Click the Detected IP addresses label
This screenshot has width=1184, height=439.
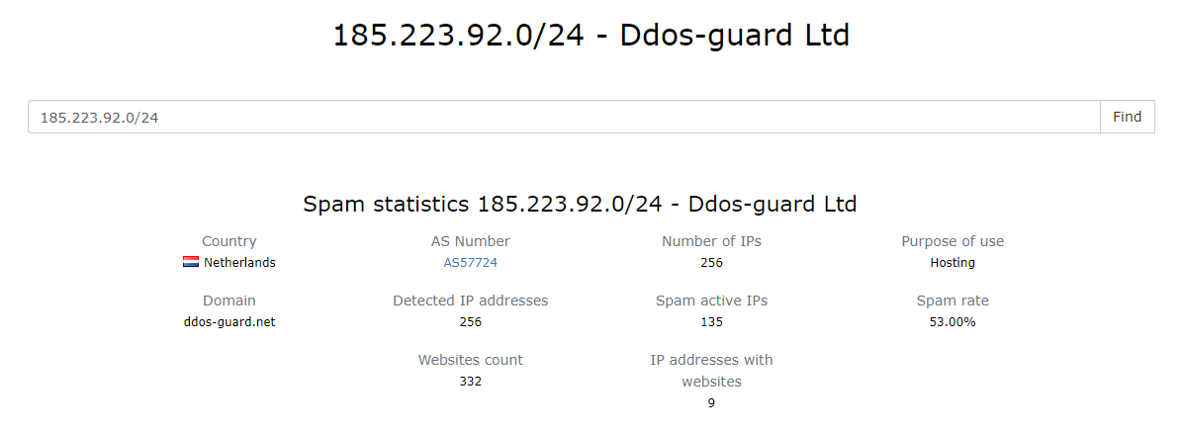pos(470,300)
